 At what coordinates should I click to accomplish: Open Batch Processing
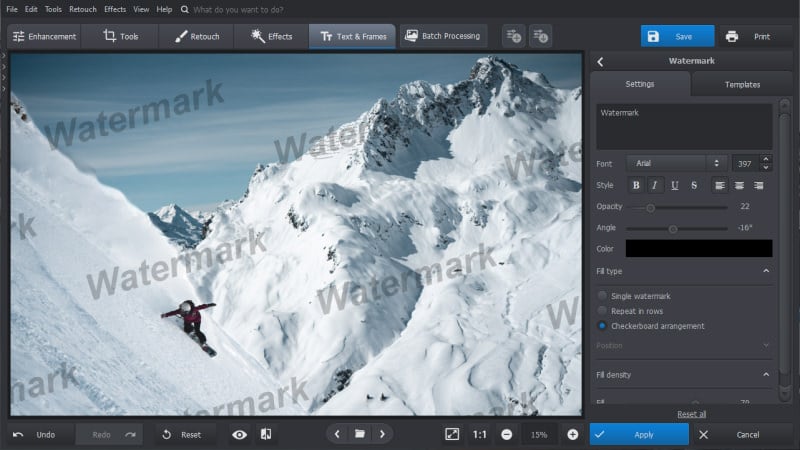click(x=443, y=36)
